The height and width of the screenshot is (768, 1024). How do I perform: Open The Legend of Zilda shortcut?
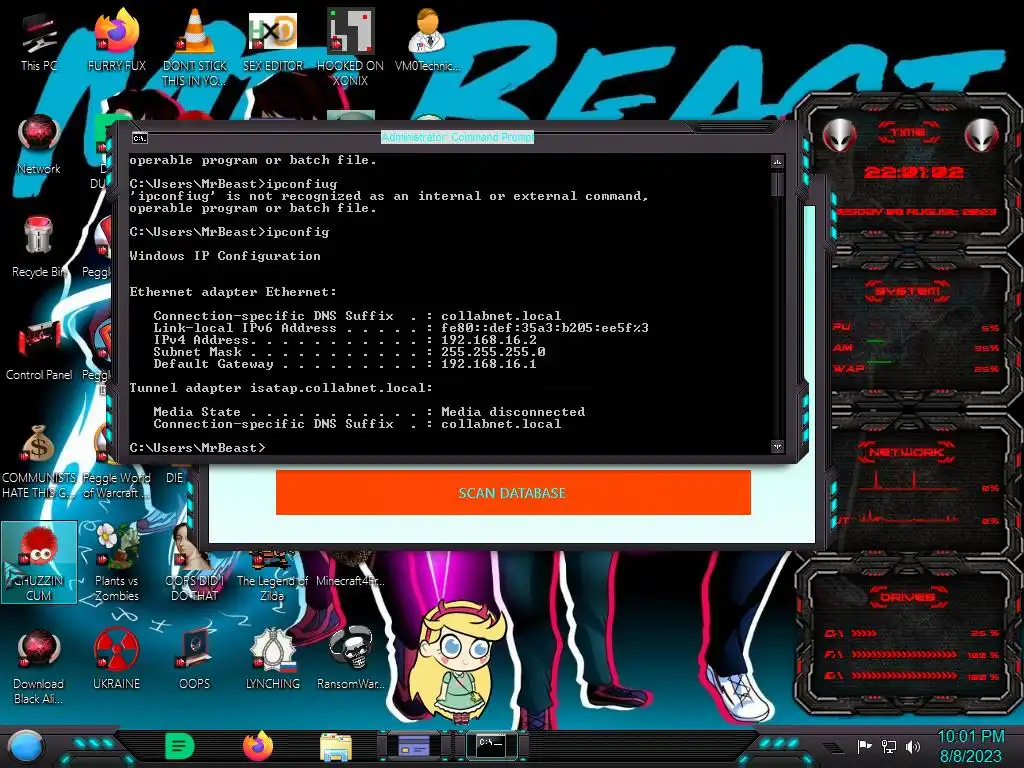click(272, 575)
